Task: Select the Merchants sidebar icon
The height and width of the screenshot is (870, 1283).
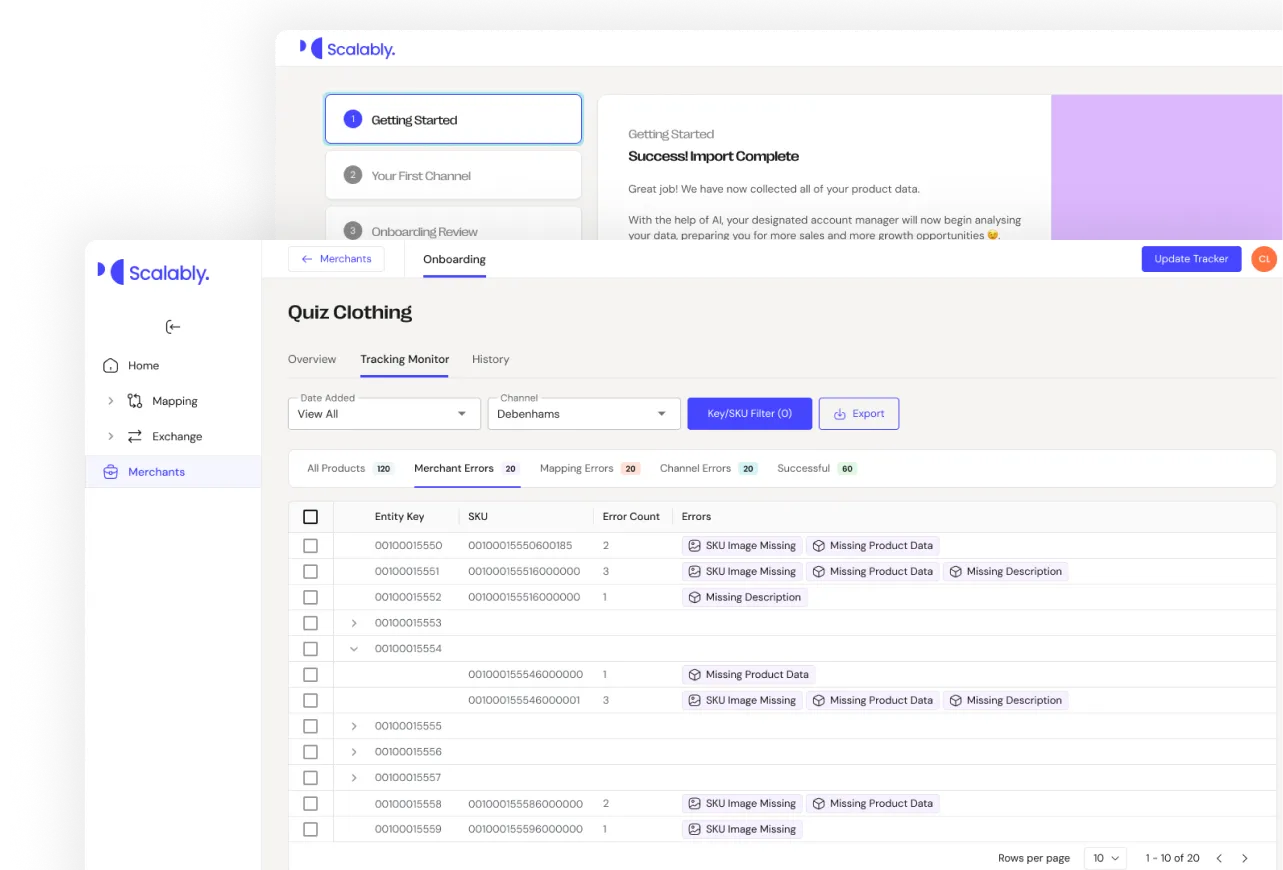Action: pyautogui.click(x=110, y=471)
